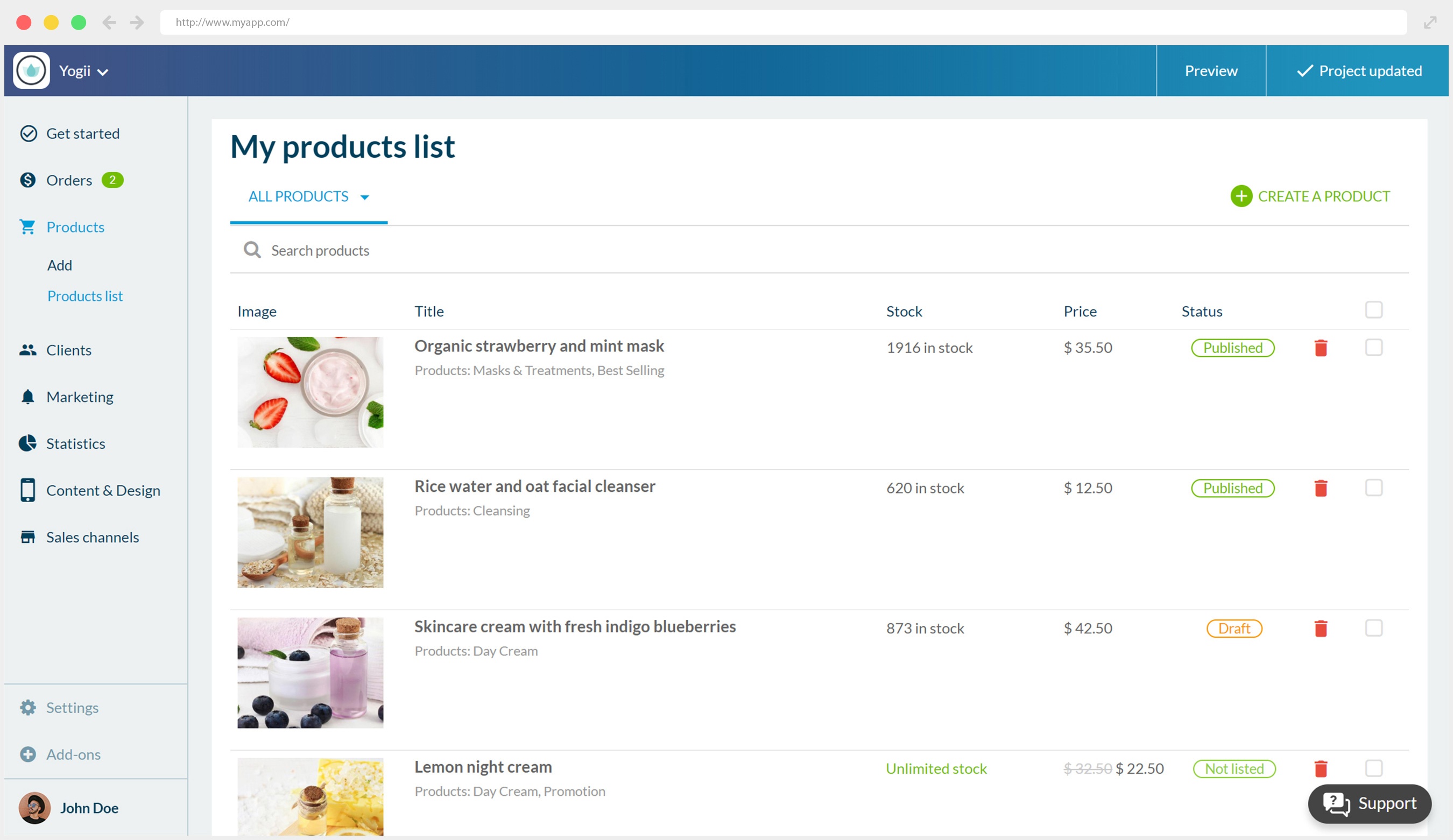Image resolution: width=1453 pixels, height=840 pixels.
Task: Click trash icon for Skincare cream blueberries
Action: (x=1321, y=629)
